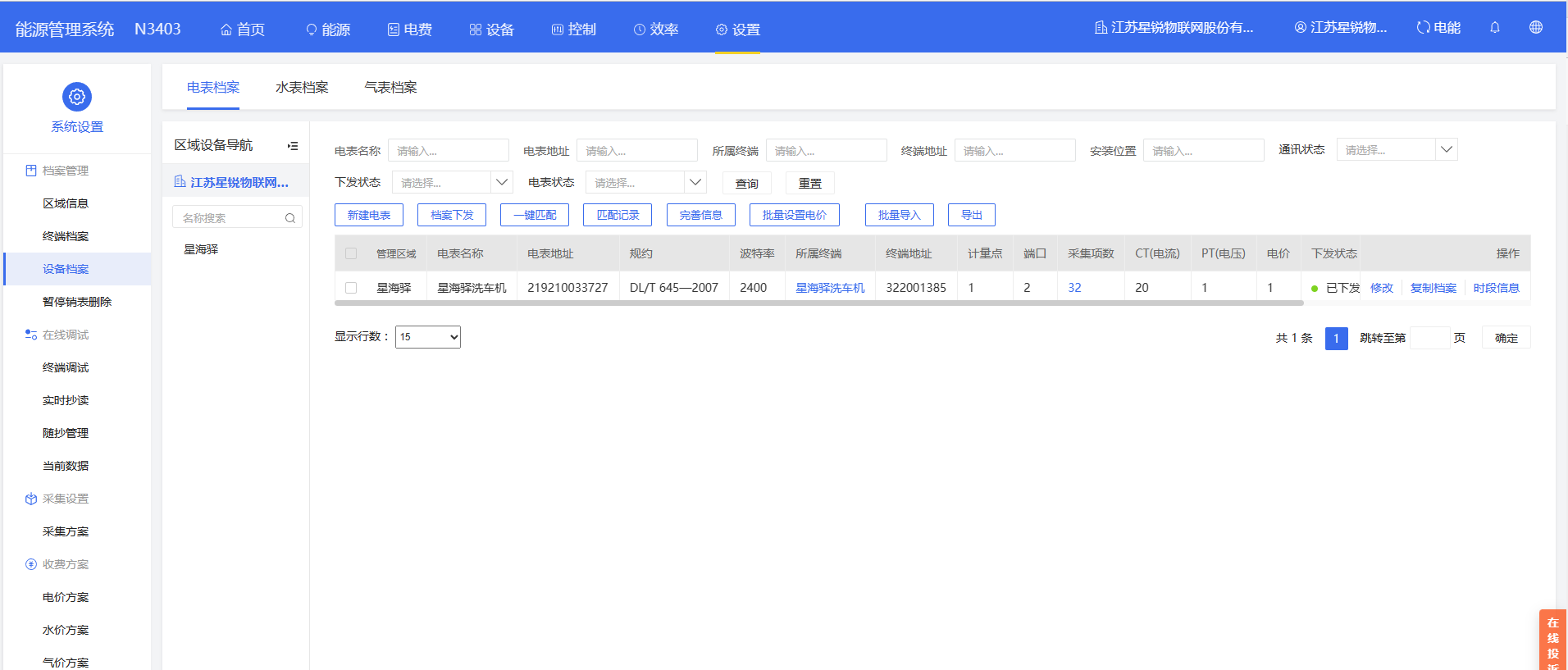Click the 采集设置 section icon
This screenshot has width=1568, height=670.
coord(31,499)
